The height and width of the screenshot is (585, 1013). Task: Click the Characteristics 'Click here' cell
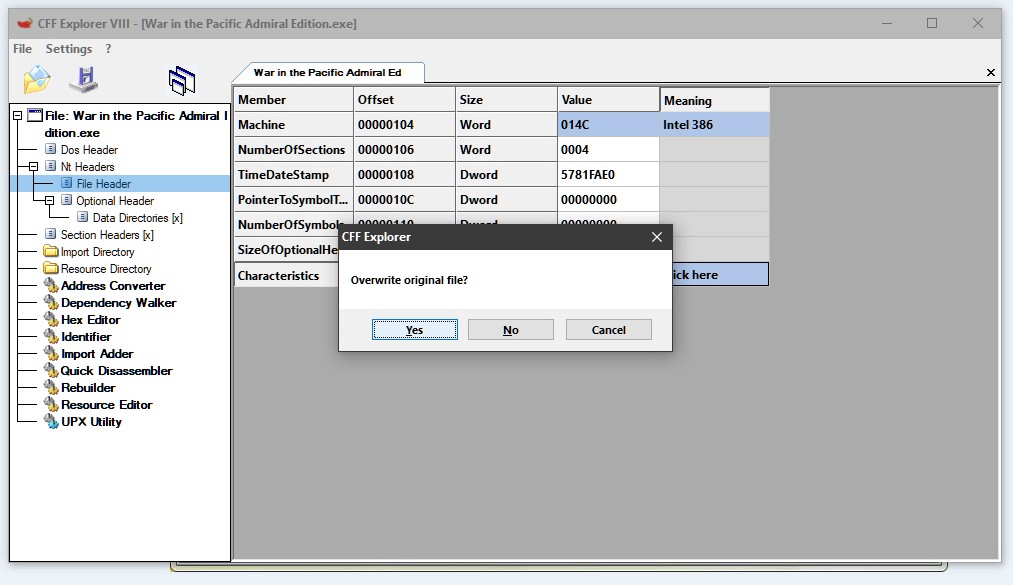(720, 274)
